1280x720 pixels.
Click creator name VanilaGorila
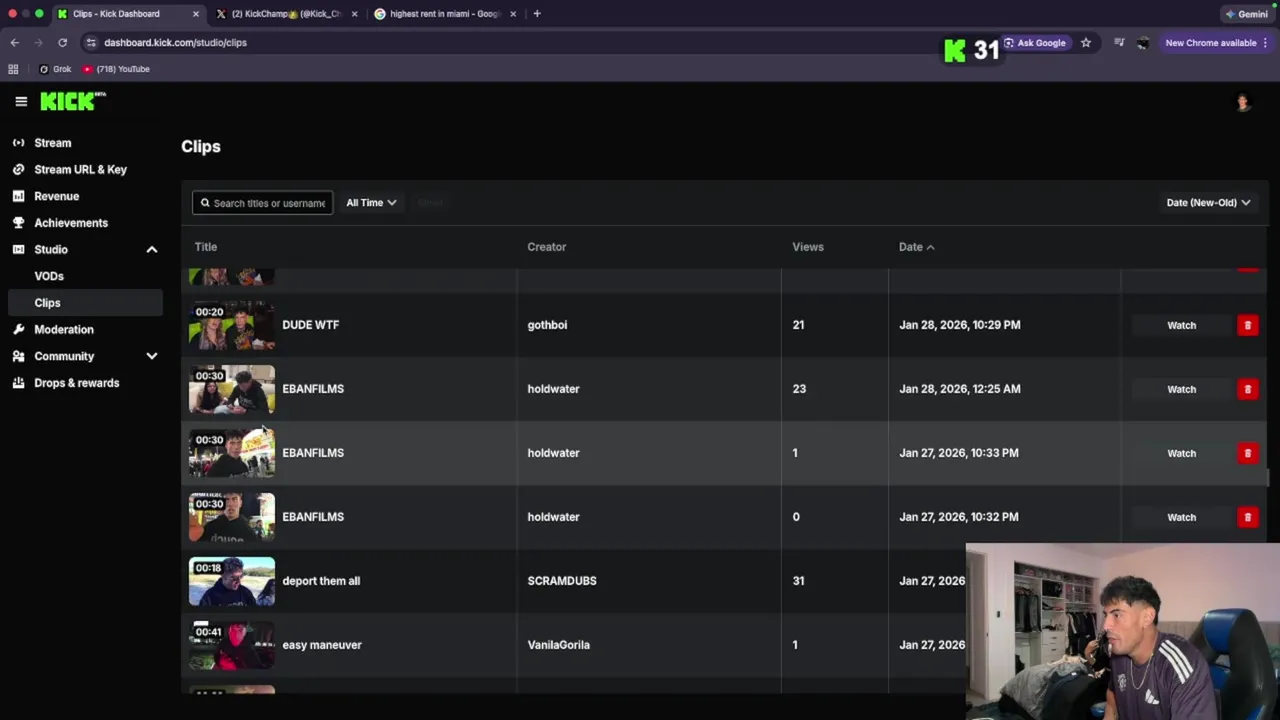tap(558, 645)
